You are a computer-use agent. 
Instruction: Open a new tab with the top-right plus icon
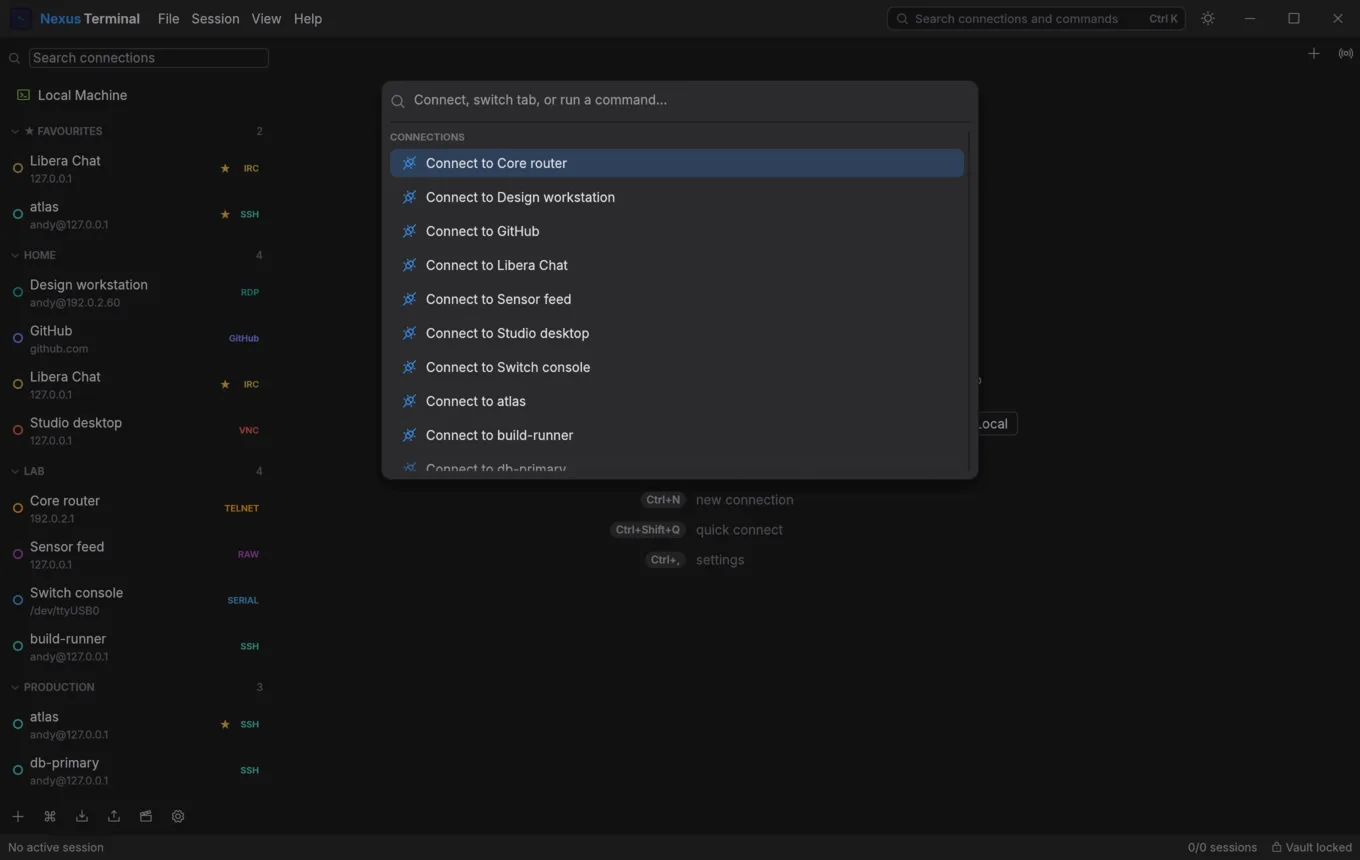pos(1314,54)
